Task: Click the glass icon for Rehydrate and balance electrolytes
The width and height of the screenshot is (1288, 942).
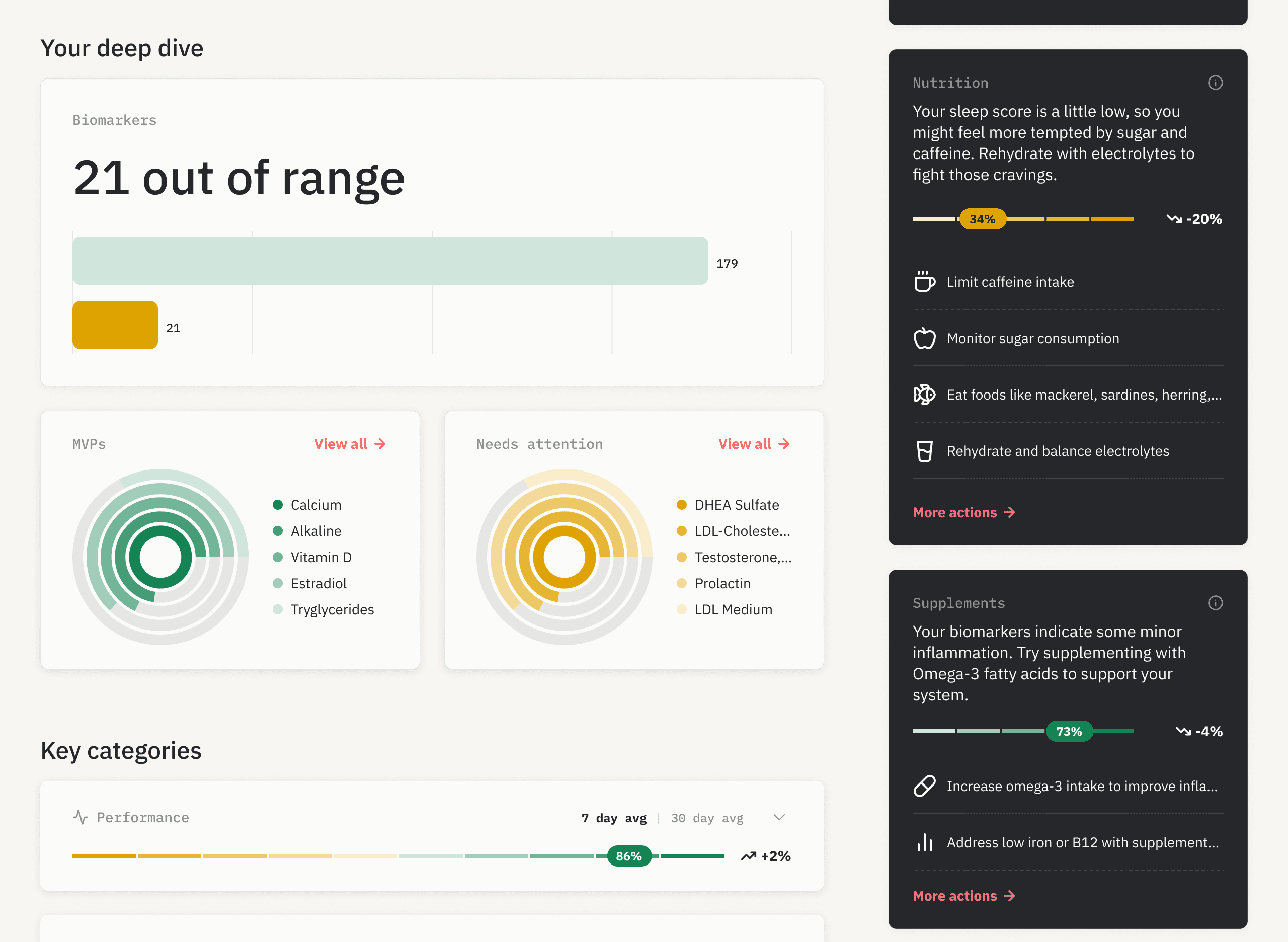Action: 924,450
